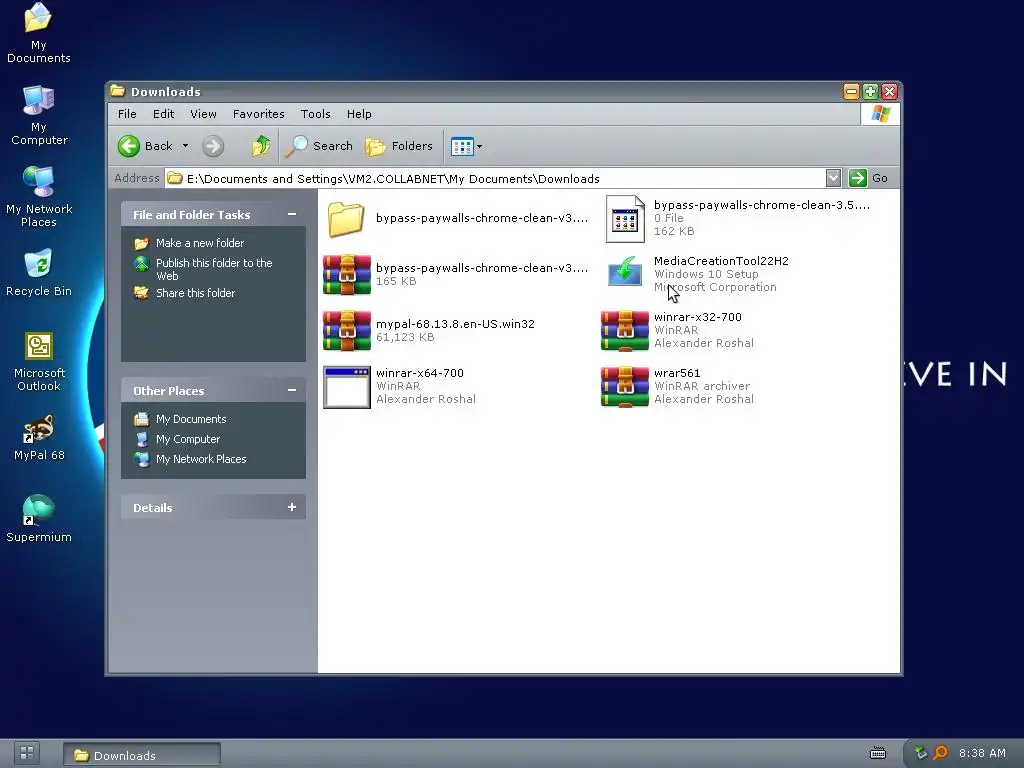Click the MediaCreationTool22H2 file name
This screenshot has width=1024, height=768.
click(x=721, y=261)
